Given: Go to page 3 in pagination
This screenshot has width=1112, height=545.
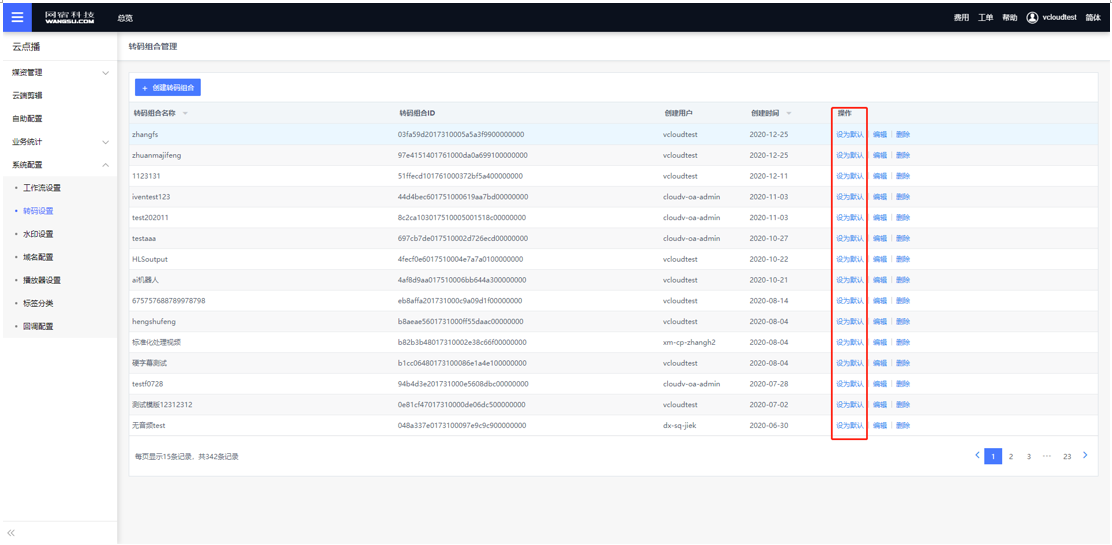Looking at the screenshot, I should (1029, 456).
